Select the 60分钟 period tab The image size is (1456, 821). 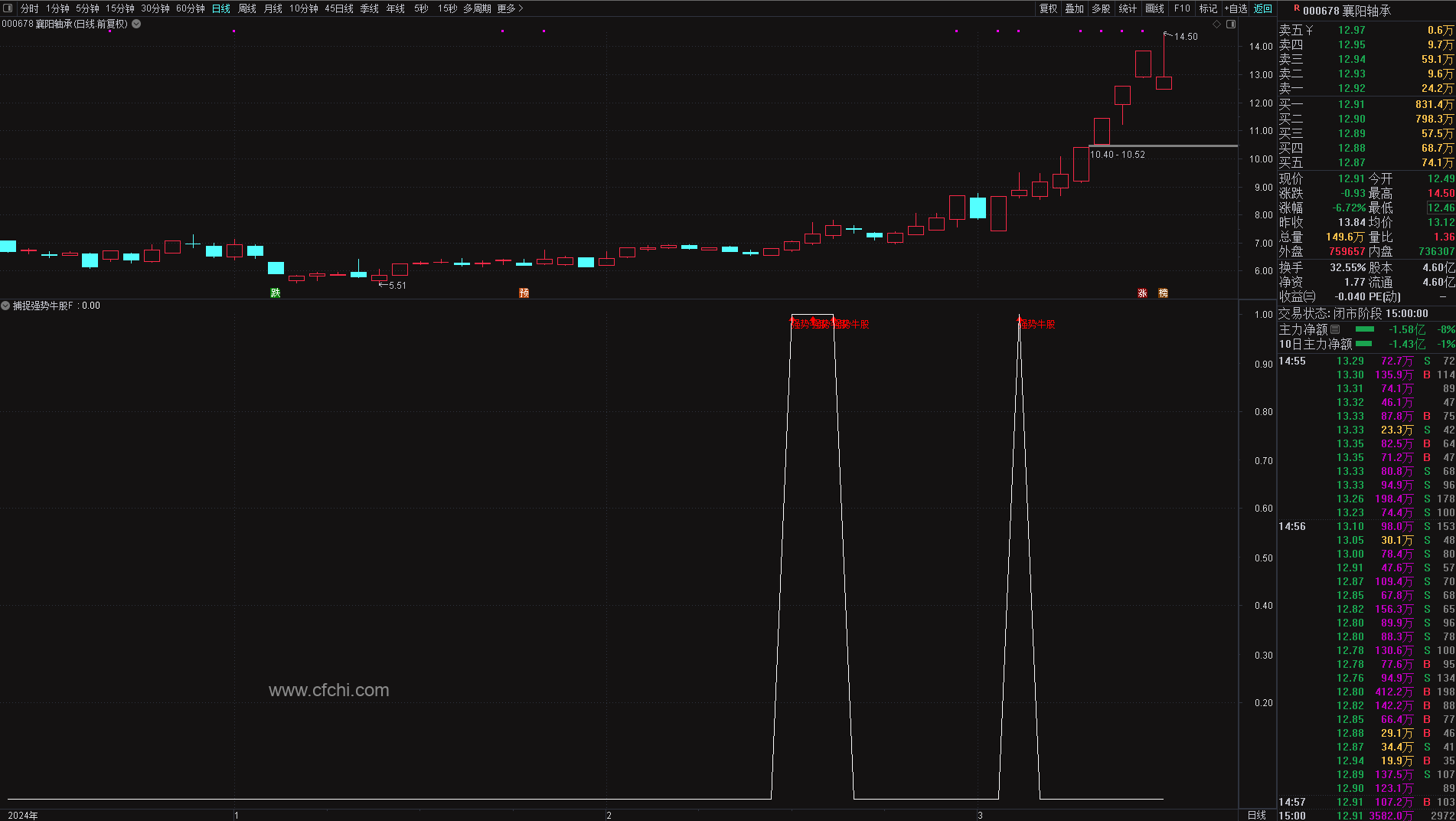coord(191,8)
